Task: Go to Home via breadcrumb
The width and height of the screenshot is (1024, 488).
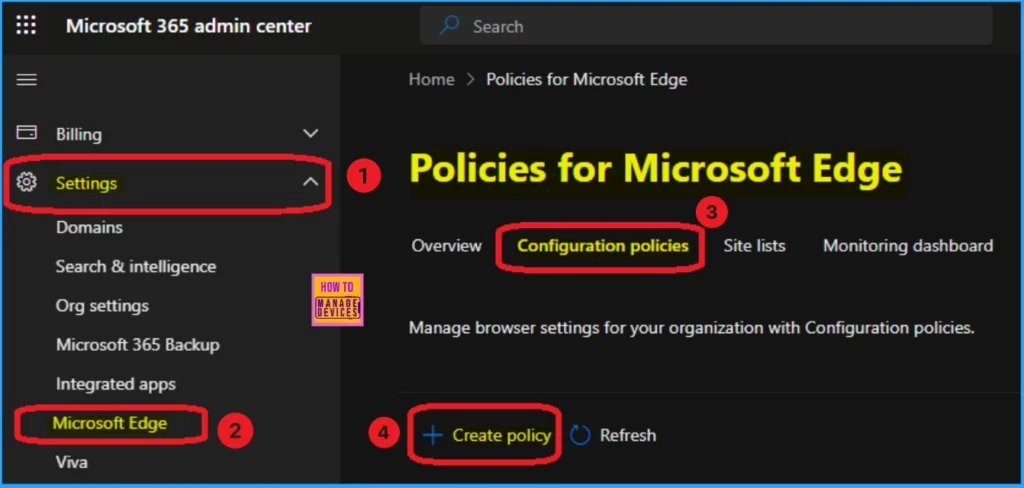Action: (x=432, y=80)
